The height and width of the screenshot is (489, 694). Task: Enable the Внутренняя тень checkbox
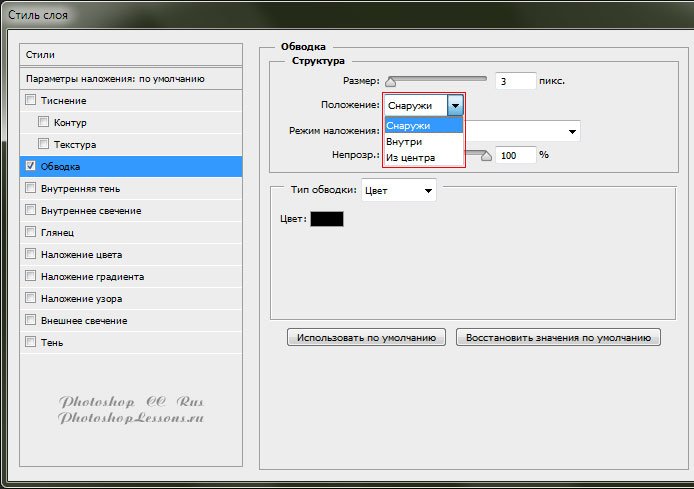coord(30,188)
